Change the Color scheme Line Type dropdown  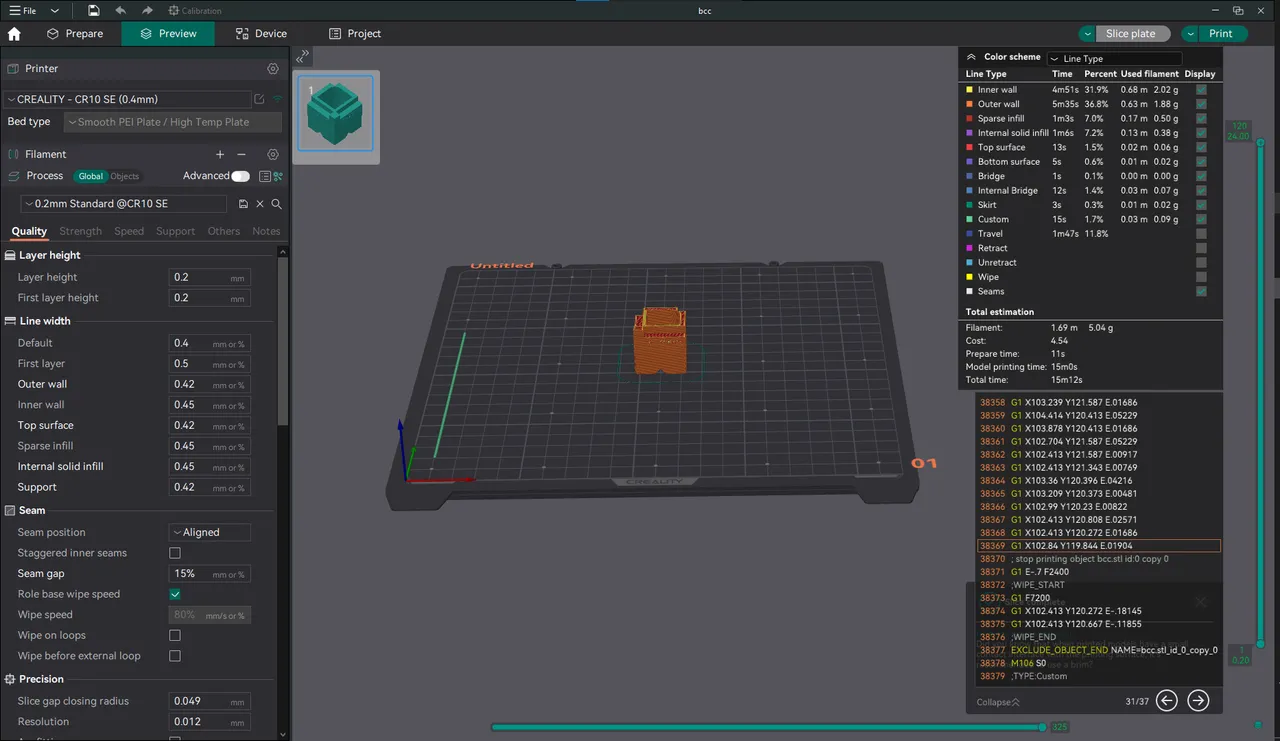tap(1113, 57)
